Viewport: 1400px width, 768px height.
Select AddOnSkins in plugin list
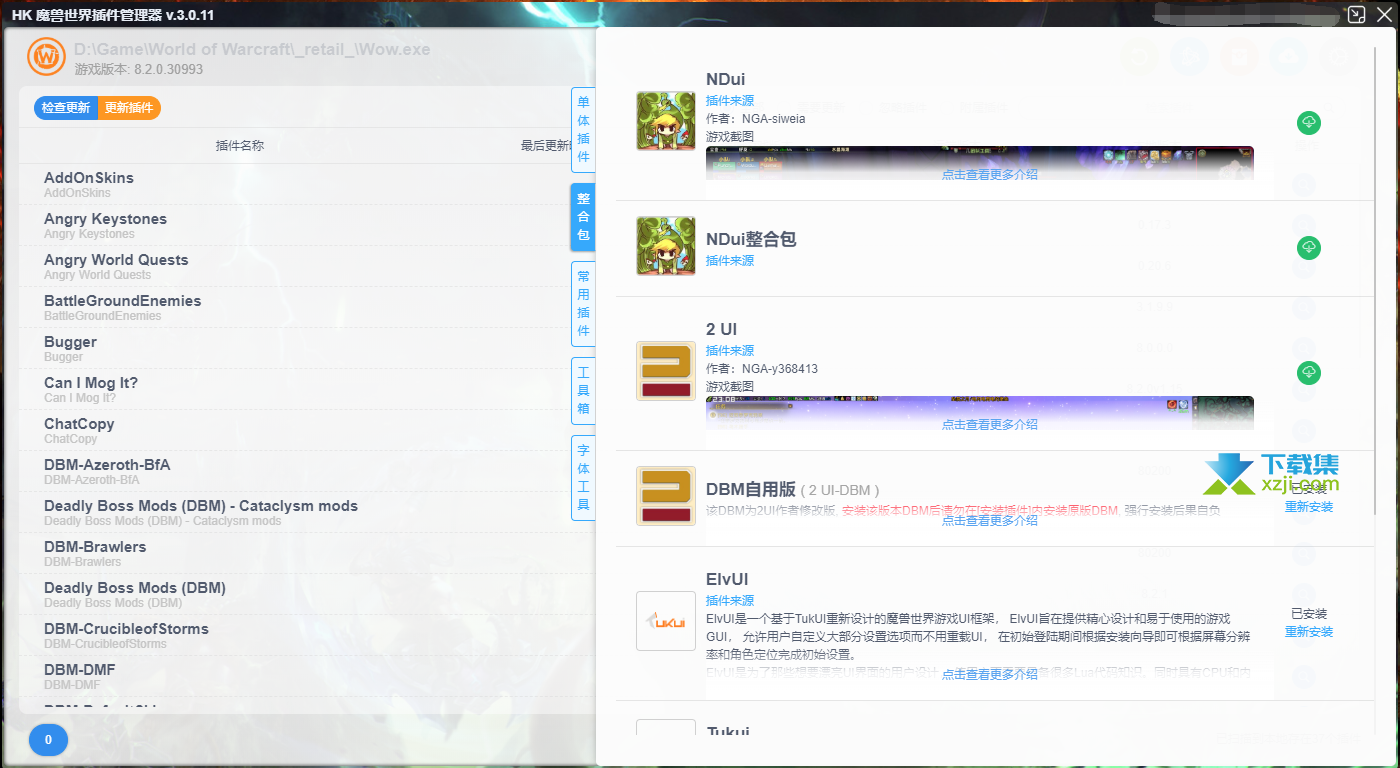pos(305,184)
